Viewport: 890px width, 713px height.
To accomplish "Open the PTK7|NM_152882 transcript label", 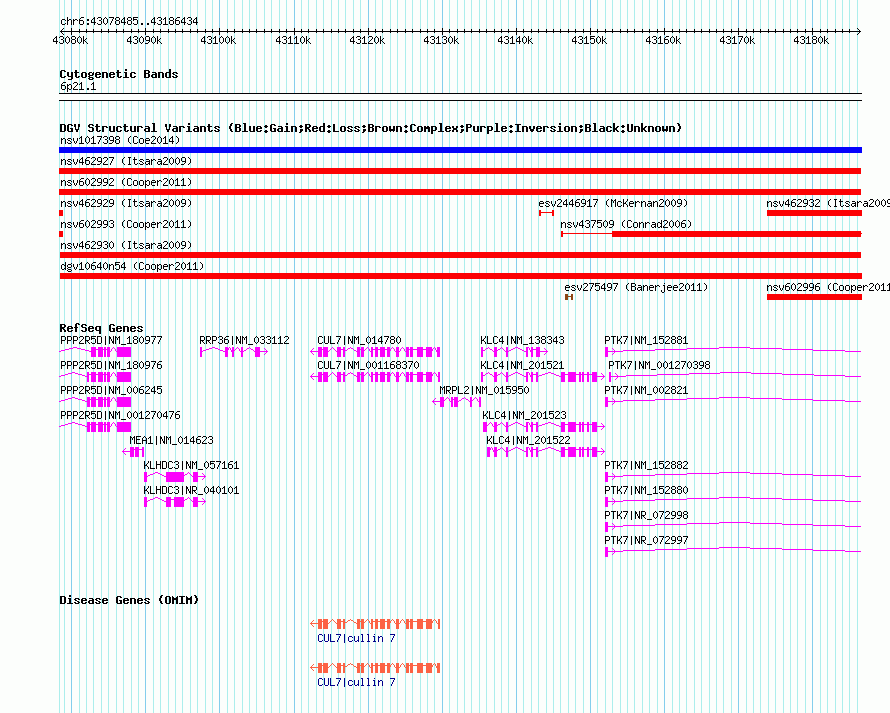I will [x=646, y=465].
